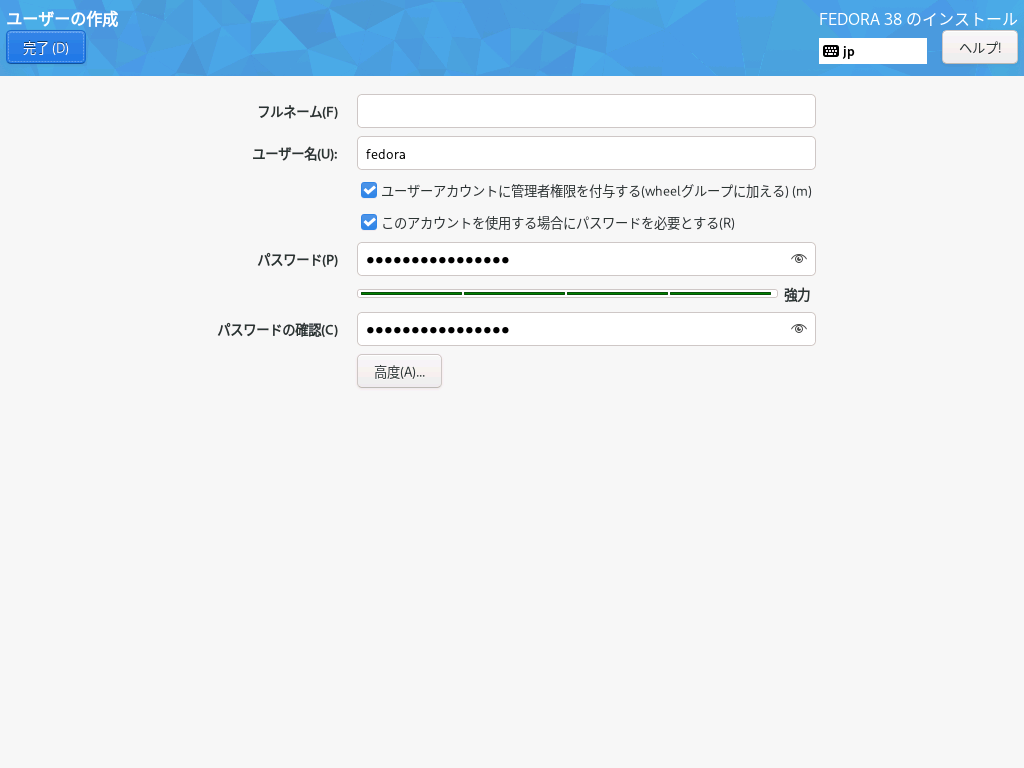Click the FEDORA 38 のインストール heading
Screen dimensions: 1024x768
coord(918,19)
